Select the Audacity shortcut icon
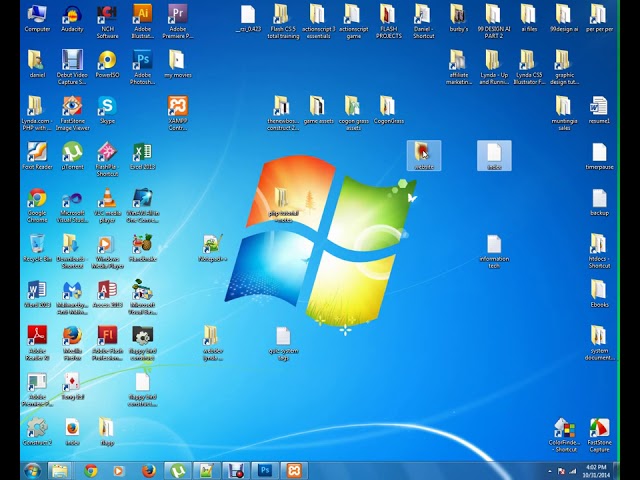 (72, 19)
